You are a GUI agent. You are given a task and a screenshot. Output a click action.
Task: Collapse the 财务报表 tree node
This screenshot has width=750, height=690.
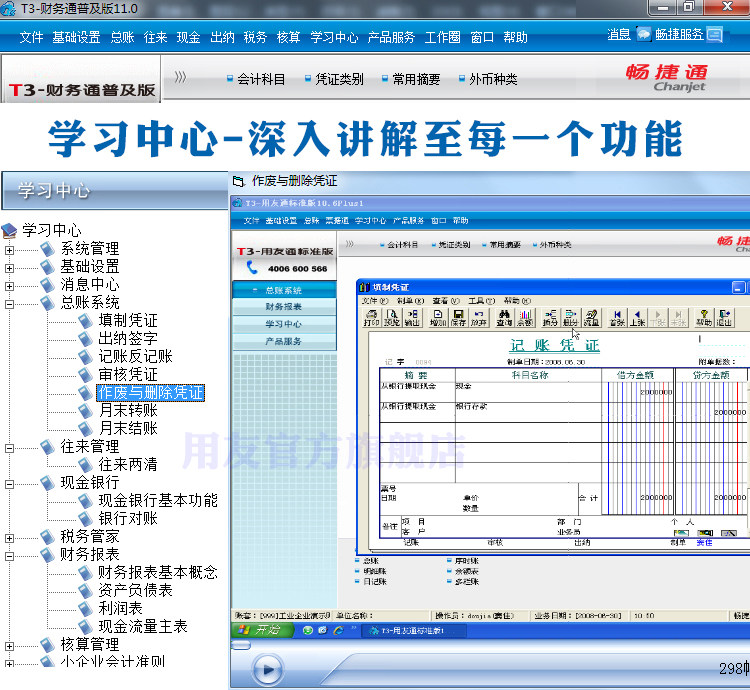(10, 556)
